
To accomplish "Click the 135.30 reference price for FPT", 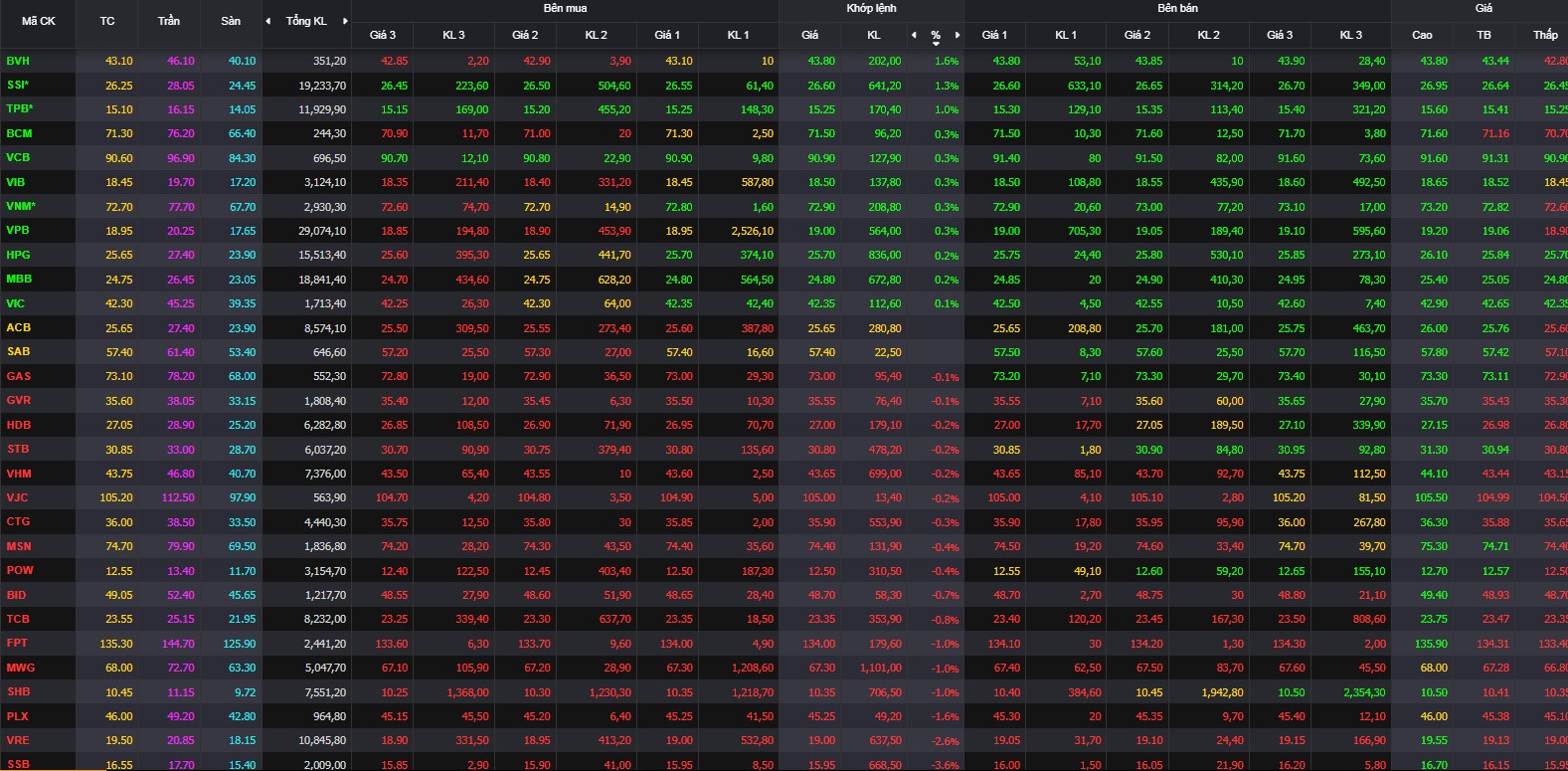I will 116,644.
